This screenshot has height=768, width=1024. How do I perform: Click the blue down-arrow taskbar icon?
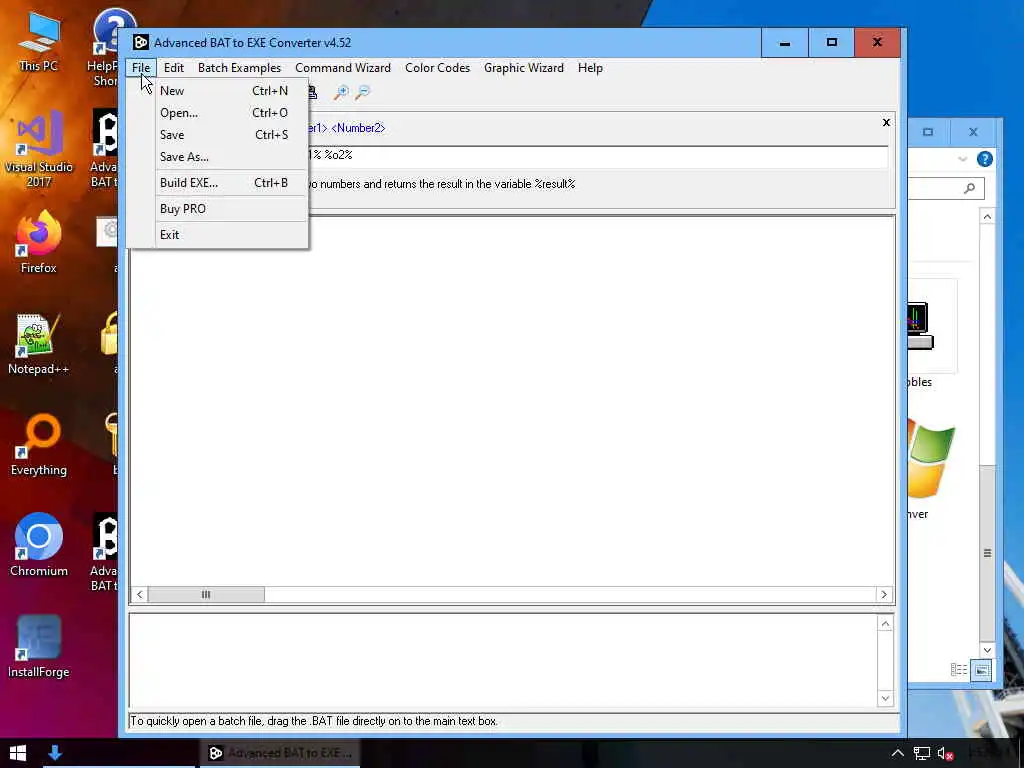[55, 753]
